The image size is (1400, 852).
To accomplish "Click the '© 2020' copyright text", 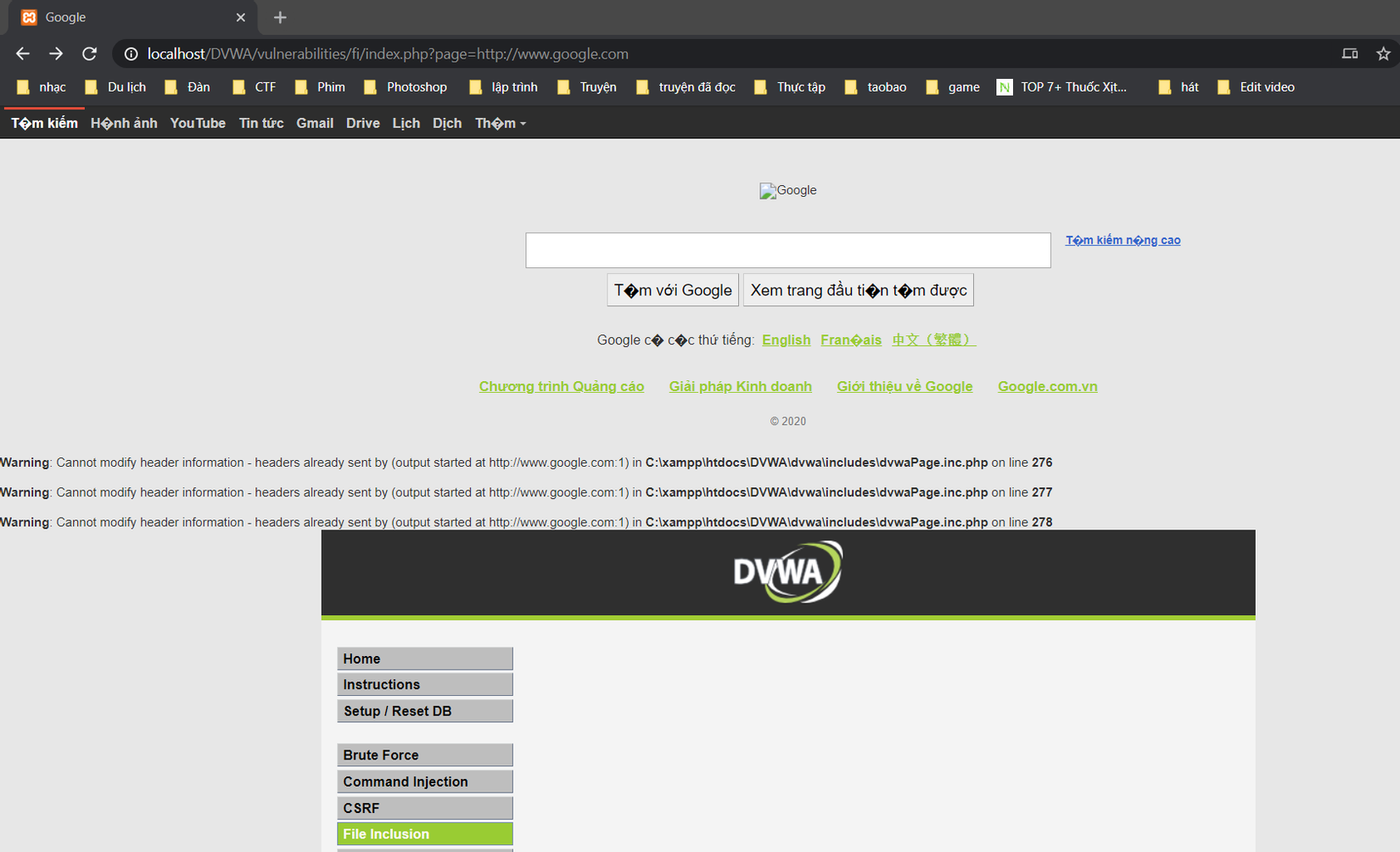I will pos(788,421).
